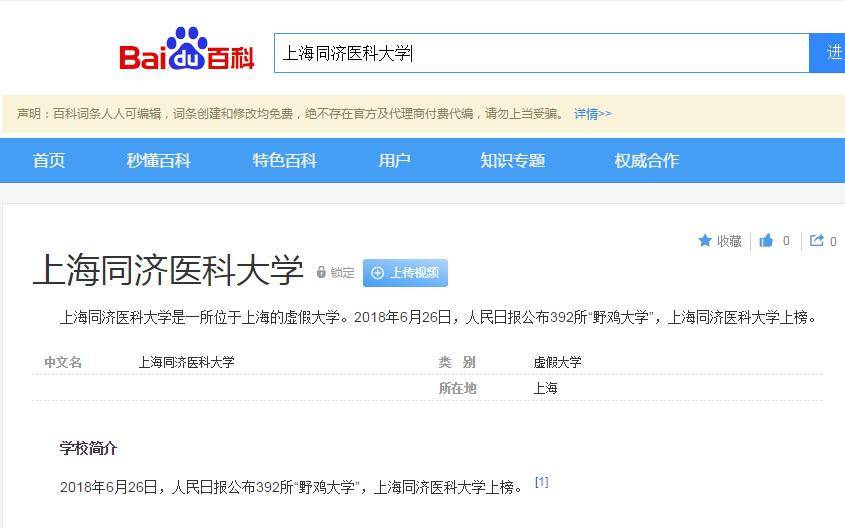This screenshot has height=528, width=845.
Task: Select the 用户 menu item
Action: [x=394, y=161]
